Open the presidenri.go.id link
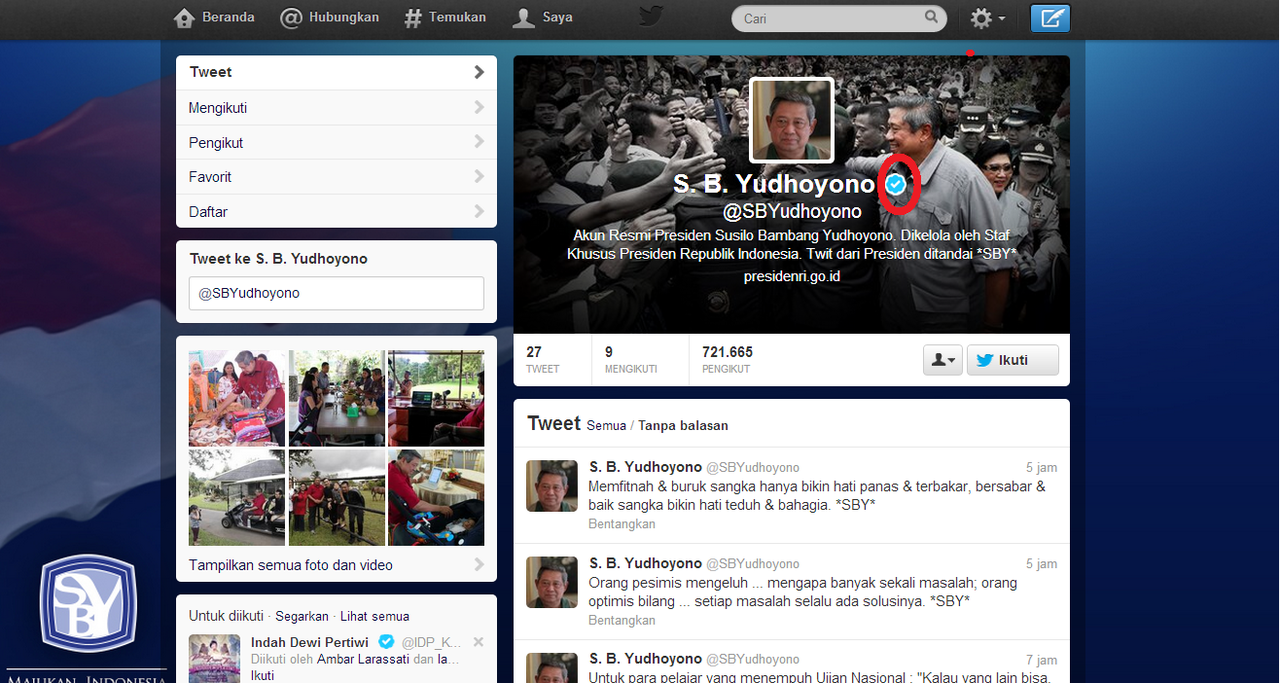 pyautogui.click(x=791, y=275)
